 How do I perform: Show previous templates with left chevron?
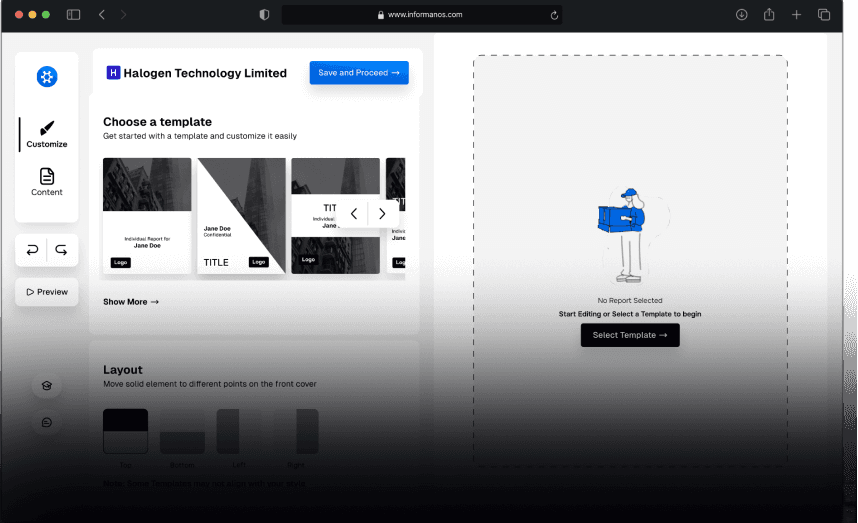(354, 214)
